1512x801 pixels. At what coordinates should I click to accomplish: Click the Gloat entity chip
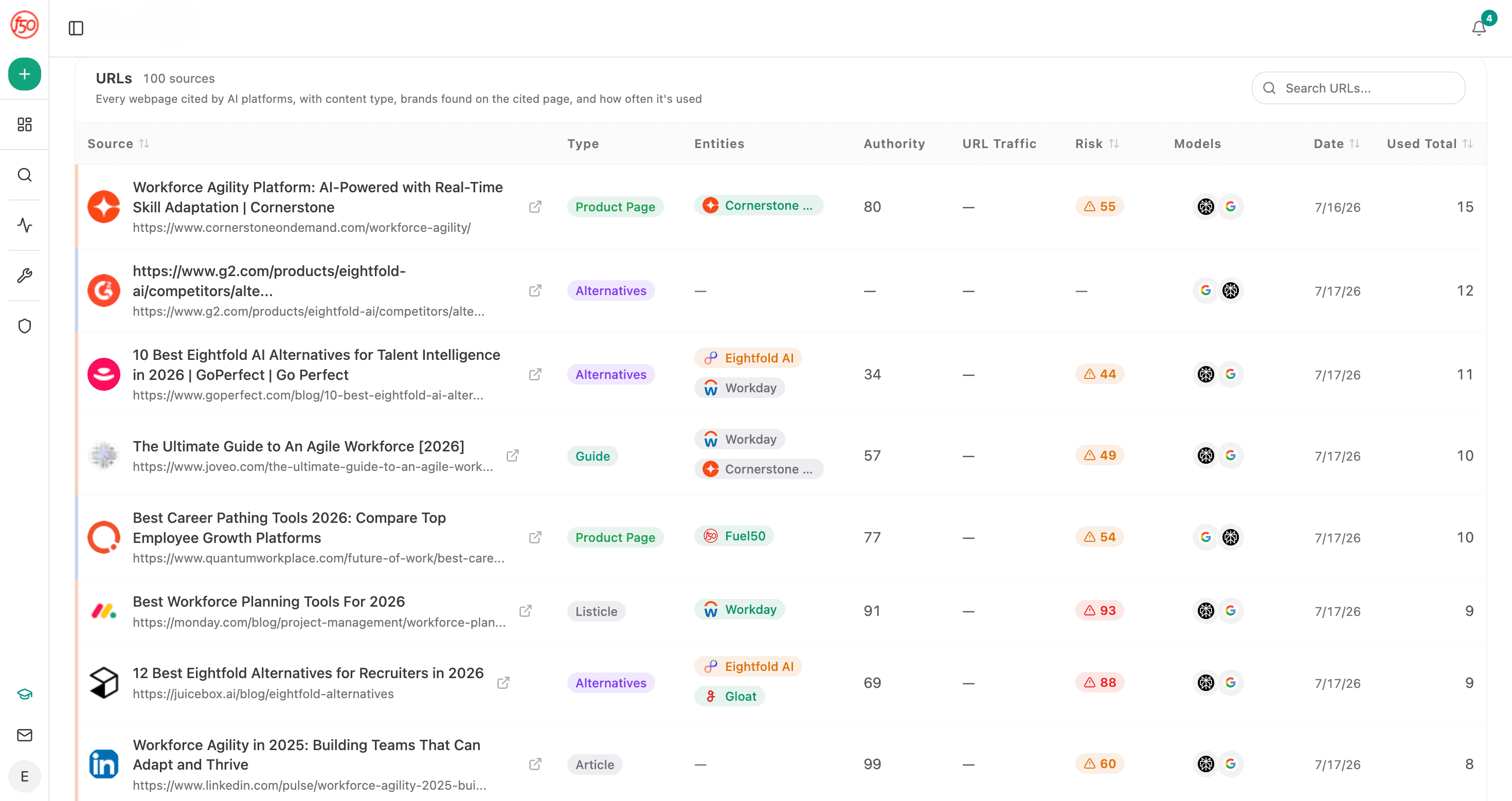730,697
